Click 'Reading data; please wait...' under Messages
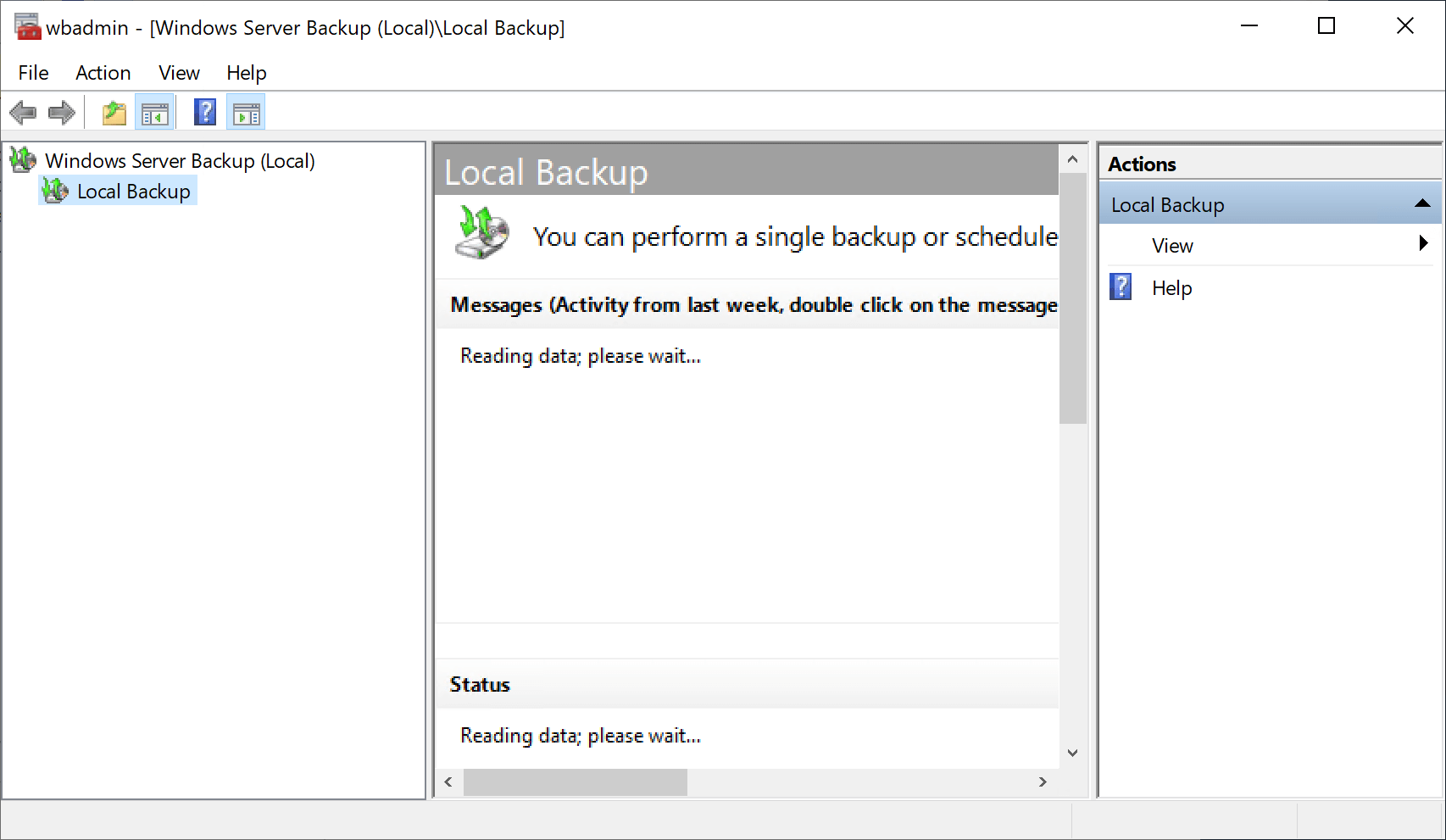This screenshot has width=1446, height=840. coord(581,356)
